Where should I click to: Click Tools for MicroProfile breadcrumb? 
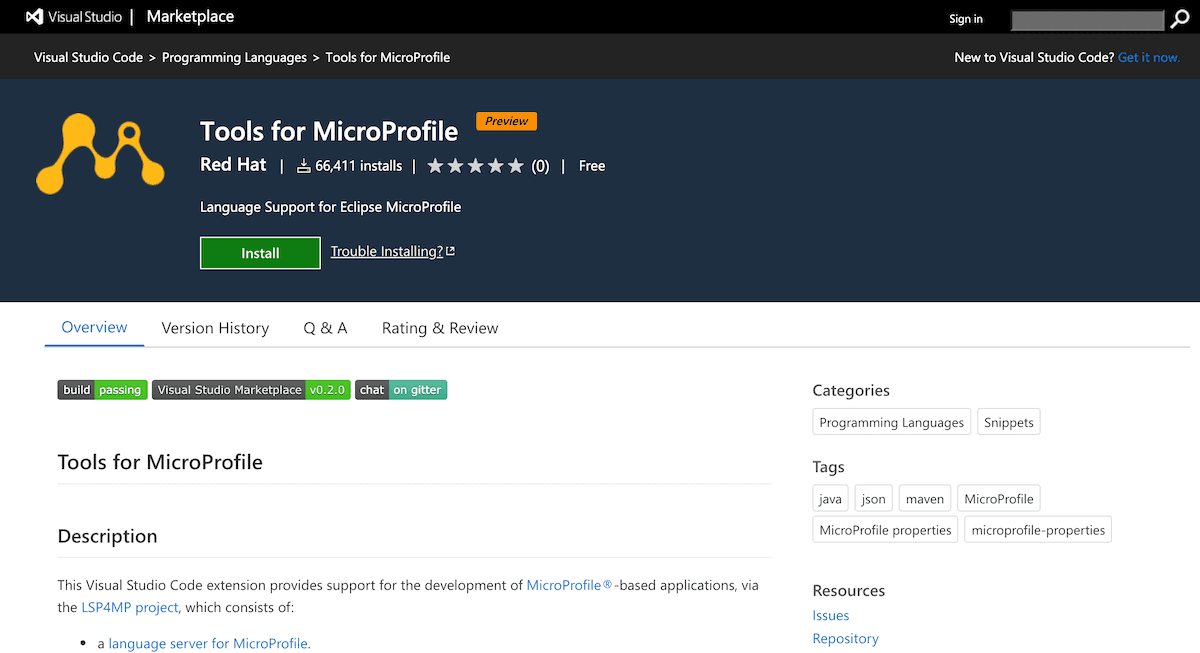click(x=388, y=57)
